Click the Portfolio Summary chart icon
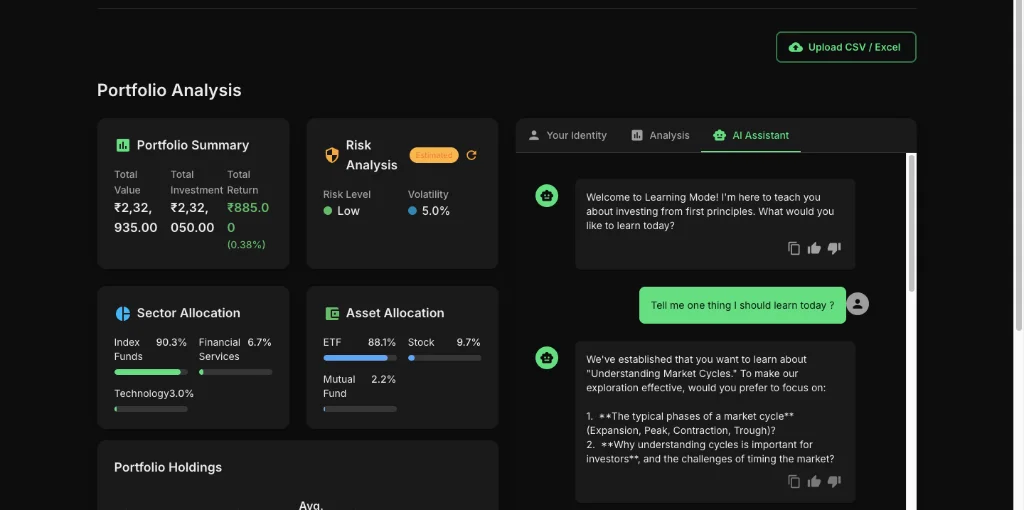This screenshot has height=510, width=1024. [123, 145]
